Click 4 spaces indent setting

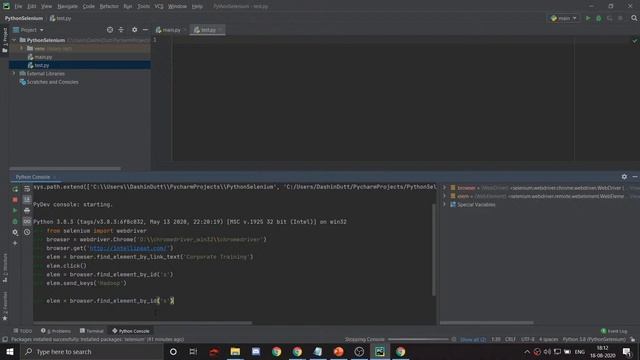[548, 340]
